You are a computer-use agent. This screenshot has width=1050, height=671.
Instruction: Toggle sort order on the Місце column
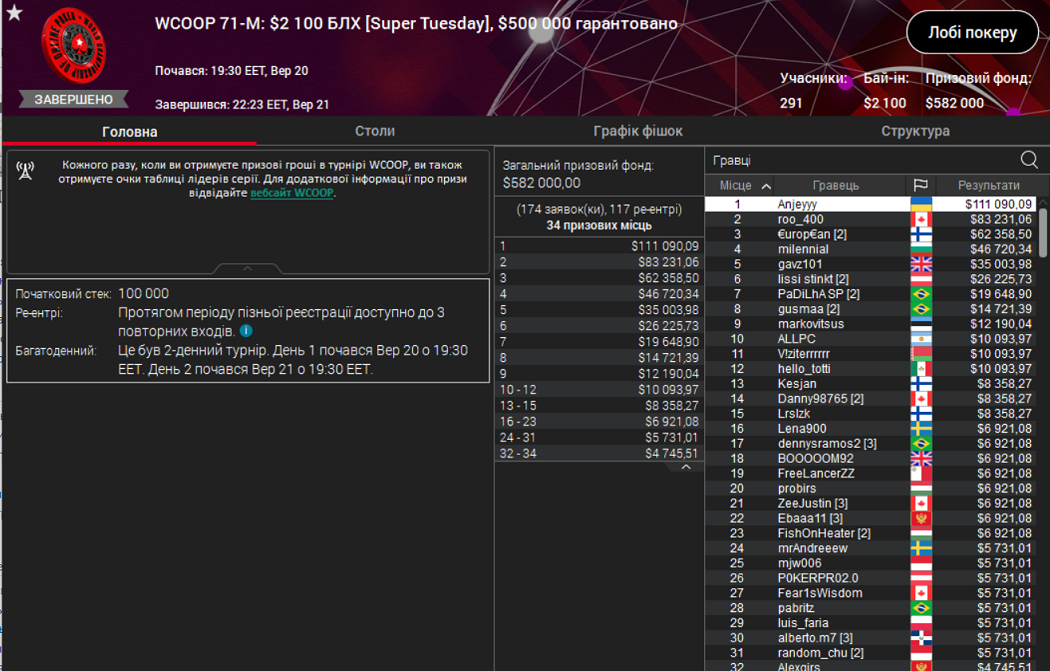[738, 185]
